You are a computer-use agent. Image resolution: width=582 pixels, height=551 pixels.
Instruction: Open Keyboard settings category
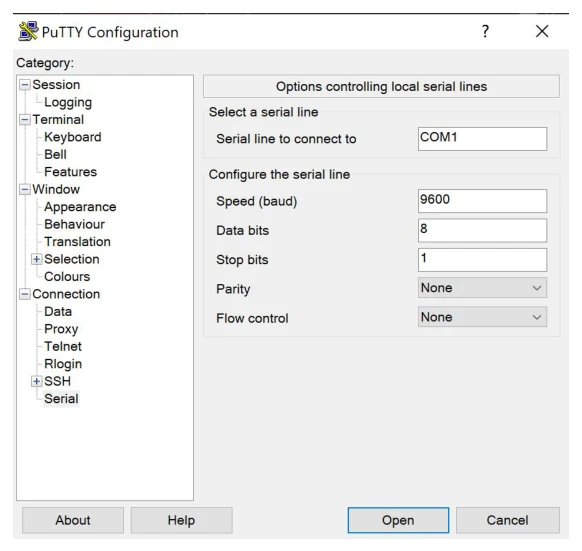click(73, 137)
